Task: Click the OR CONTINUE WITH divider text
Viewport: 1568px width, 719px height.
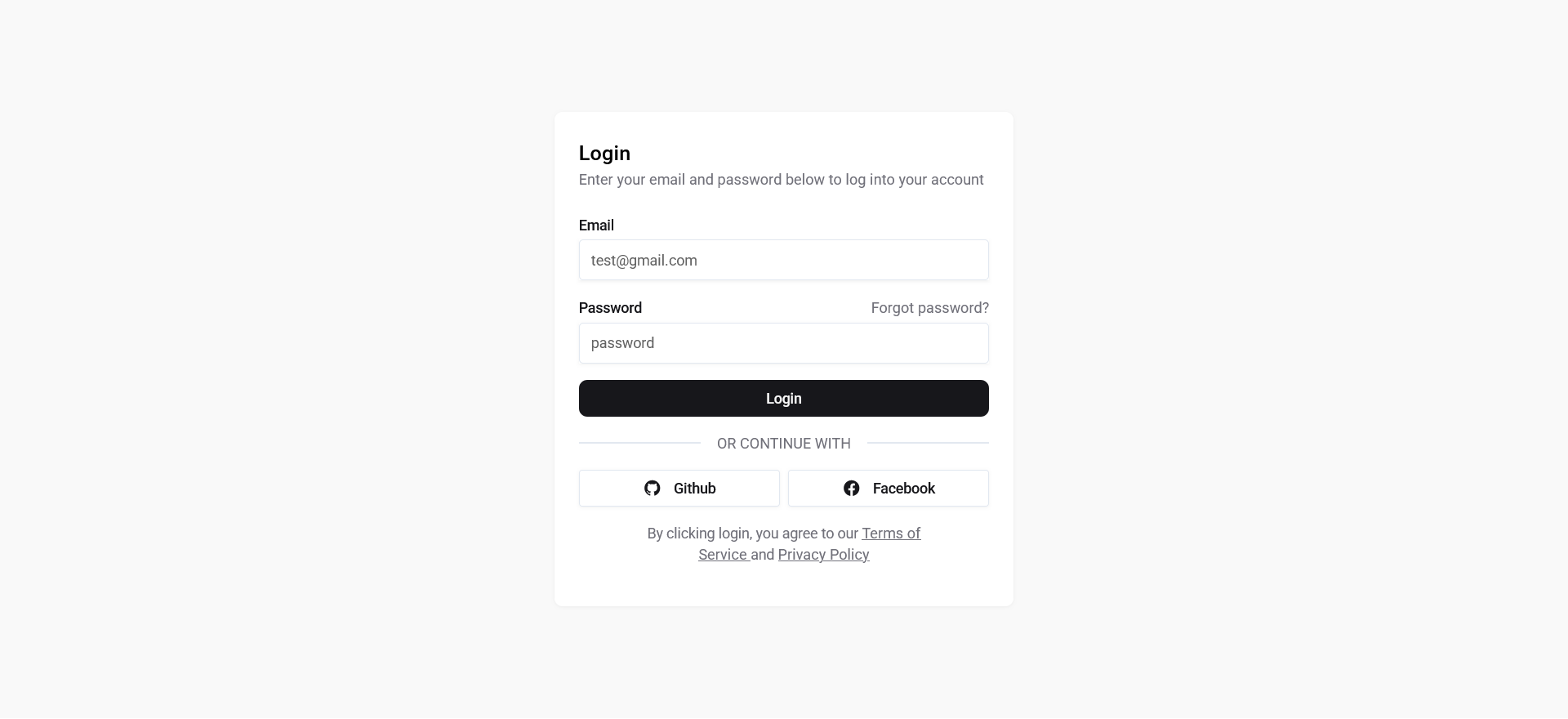Action: (x=784, y=444)
